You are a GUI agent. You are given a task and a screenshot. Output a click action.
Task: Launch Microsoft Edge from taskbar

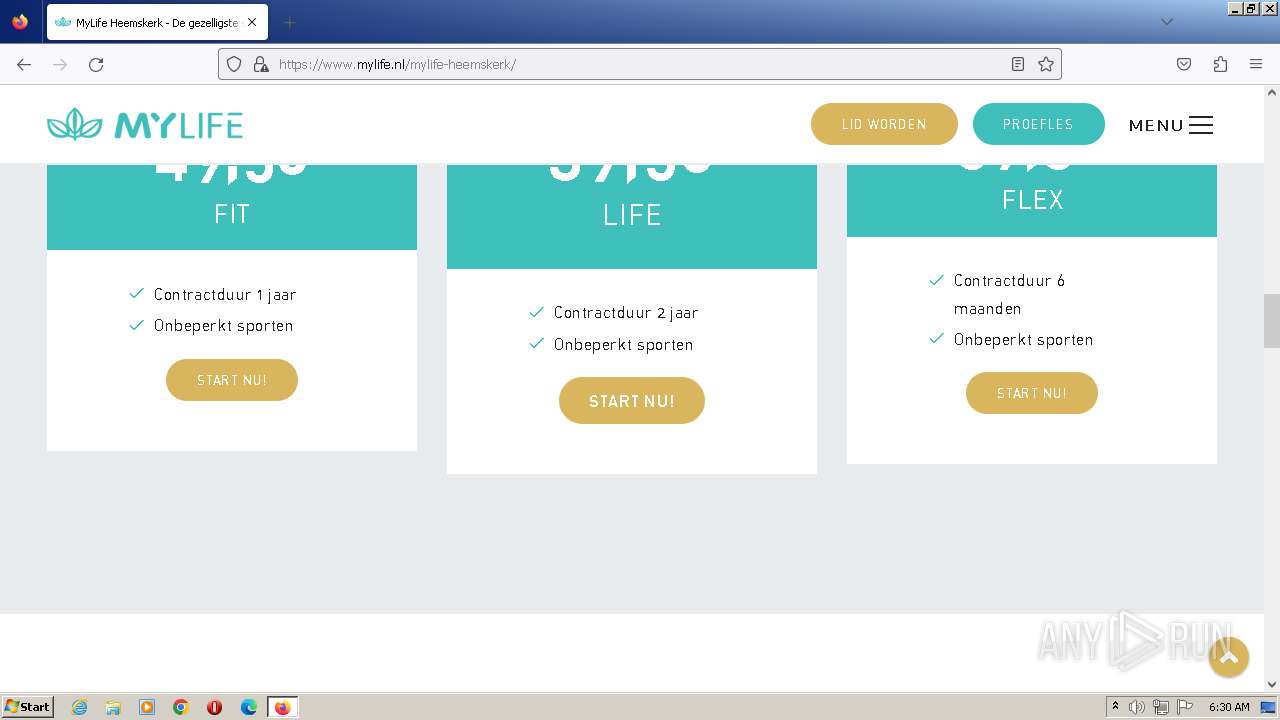[249, 707]
